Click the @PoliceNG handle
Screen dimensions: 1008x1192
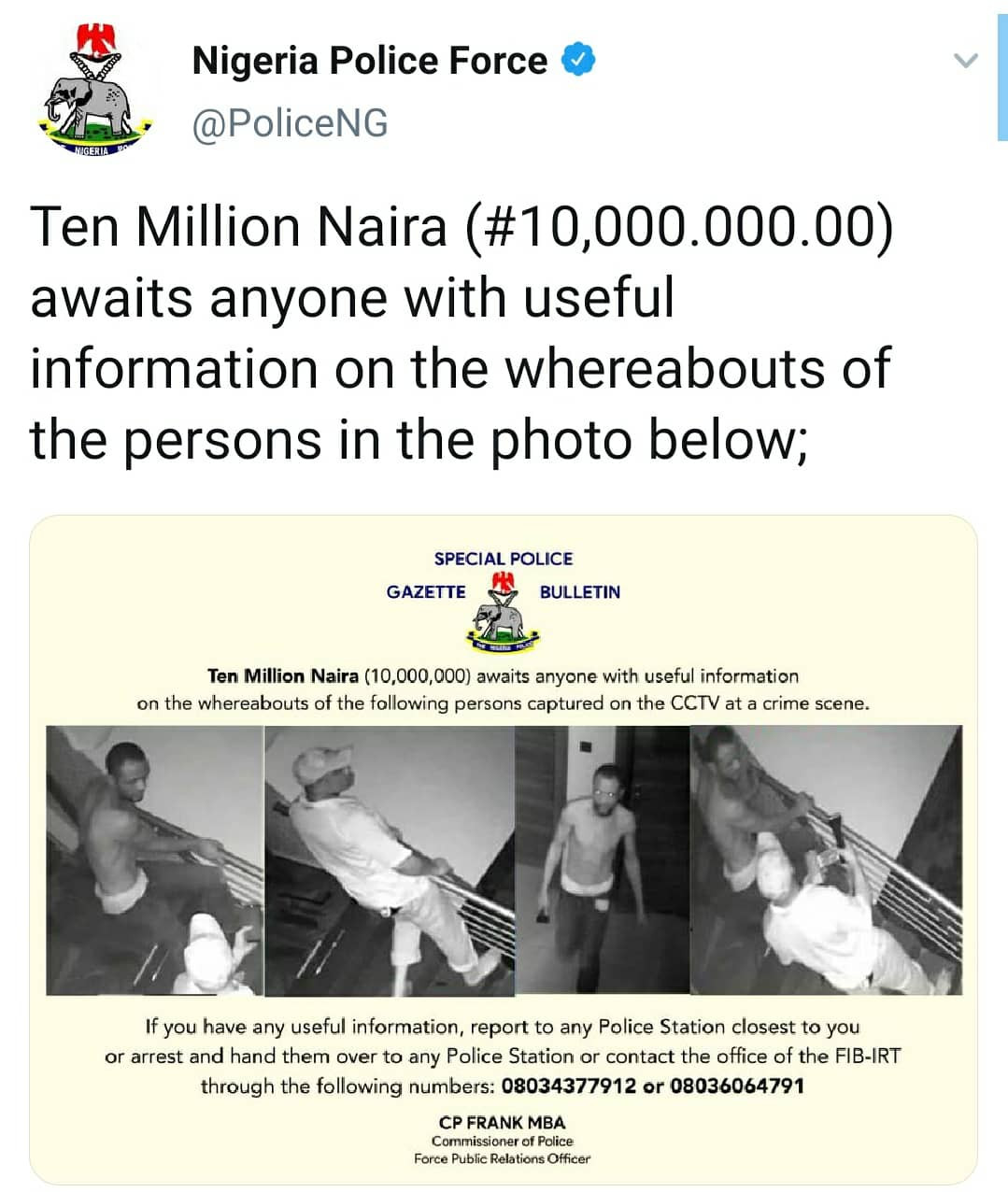[x=290, y=123]
